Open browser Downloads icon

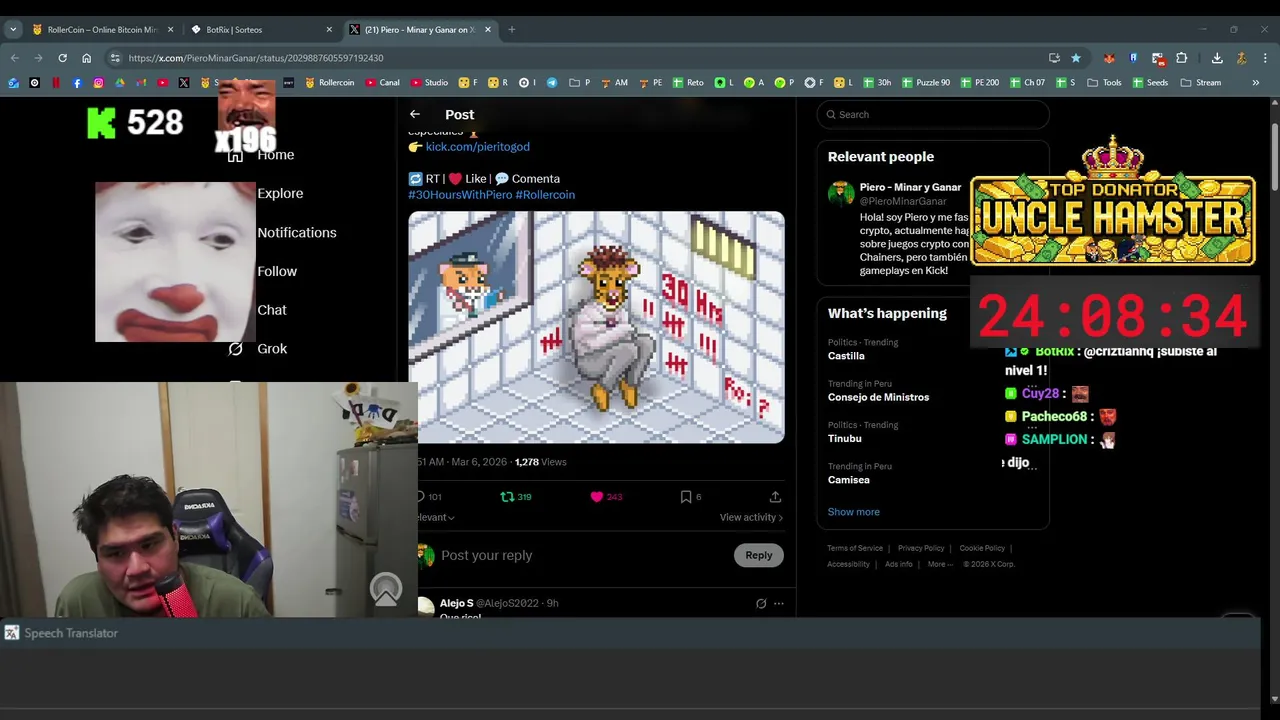click(x=1217, y=58)
